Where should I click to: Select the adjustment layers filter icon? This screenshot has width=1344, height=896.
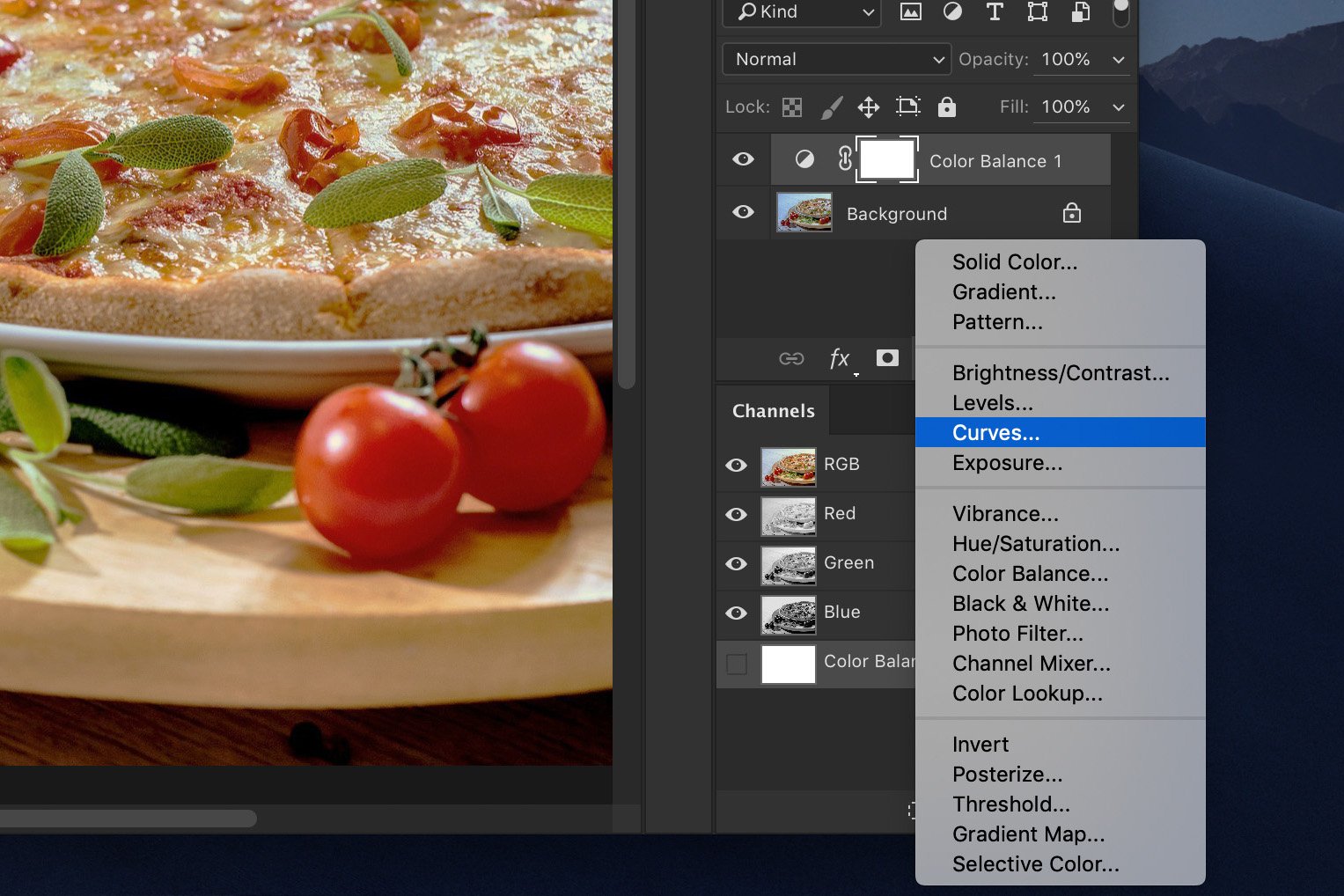tap(952, 12)
